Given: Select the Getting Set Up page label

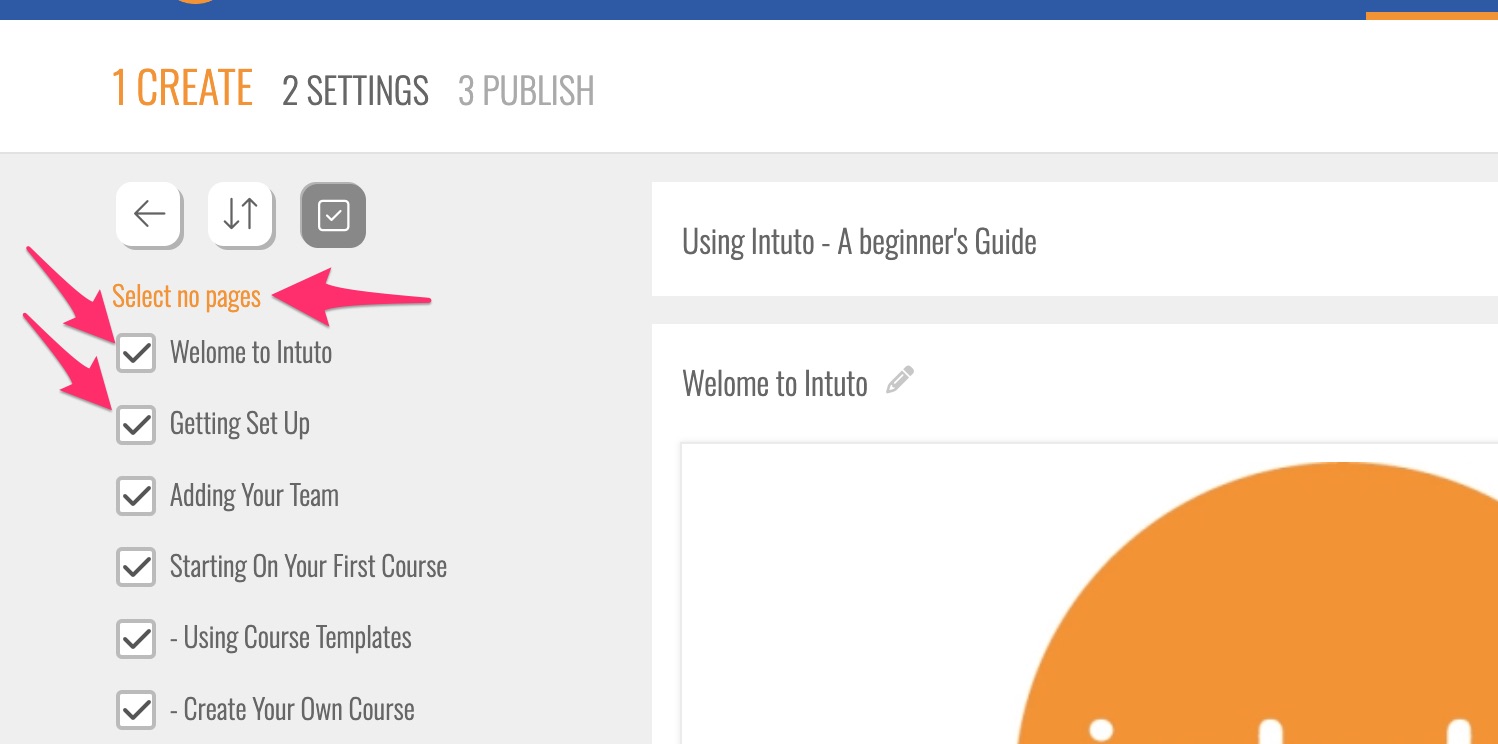Looking at the screenshot, I should [240, 424].
